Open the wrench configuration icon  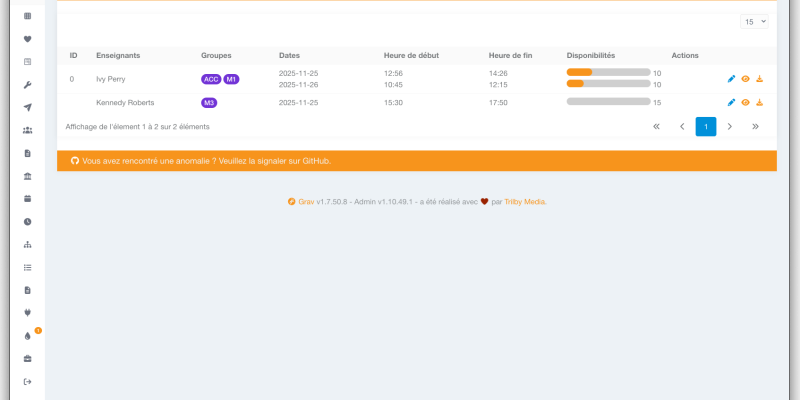click(x=28, y=85)
